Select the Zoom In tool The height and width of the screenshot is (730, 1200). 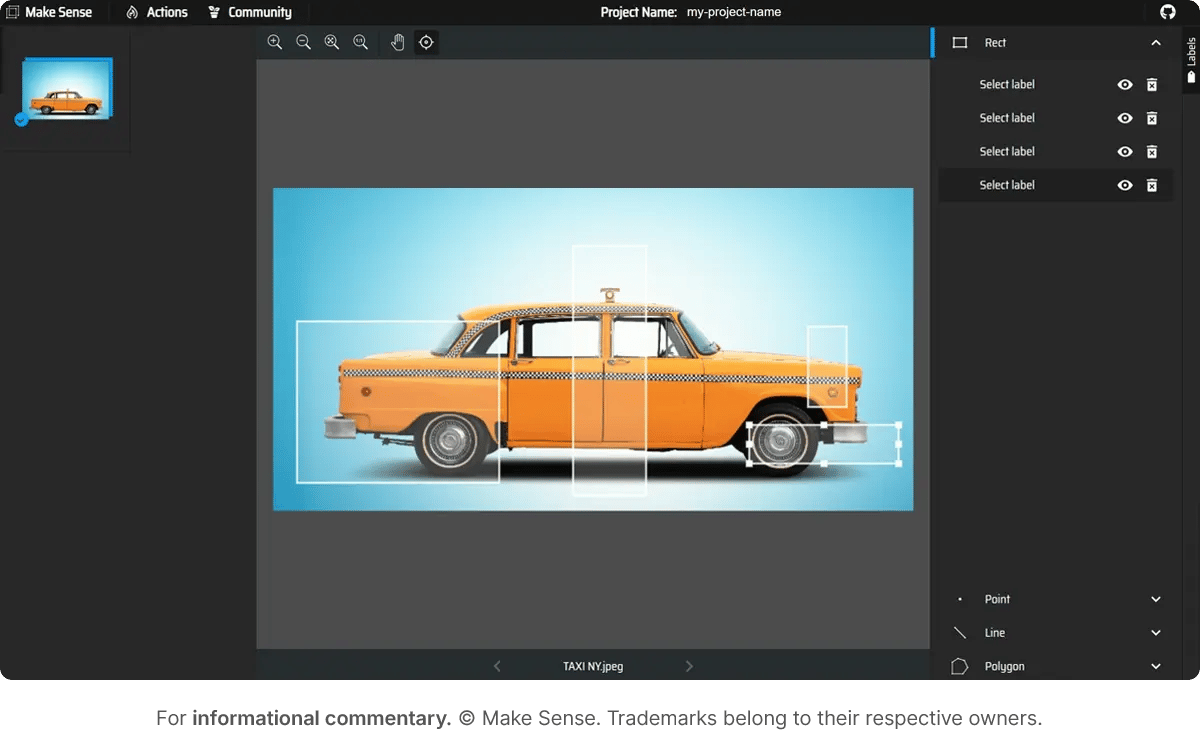click(x=275, y=42)
